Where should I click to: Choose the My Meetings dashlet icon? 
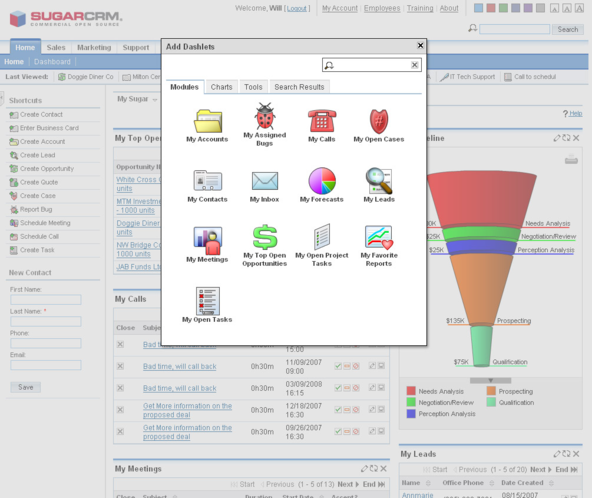[207, 241]
